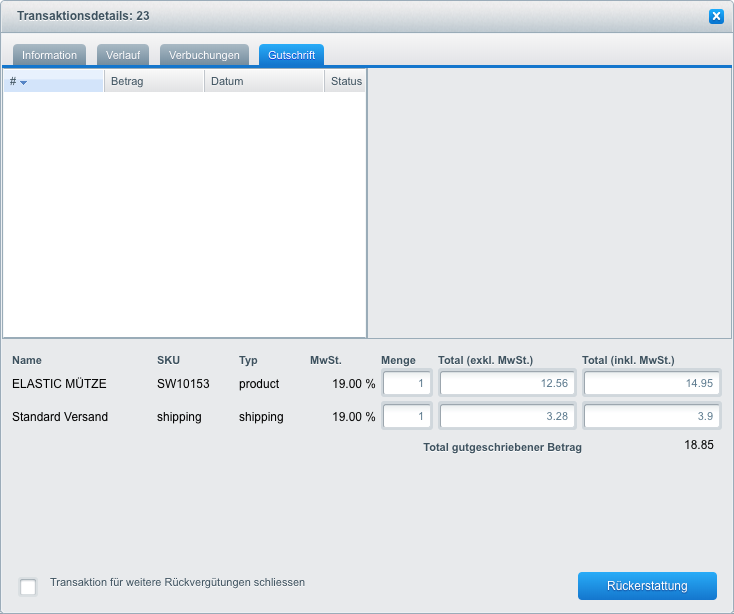Click the ELASTIC MÜTZE product name
Image resolution: width=734 pixels, height=614 pixels.
(x=59, y=384)
